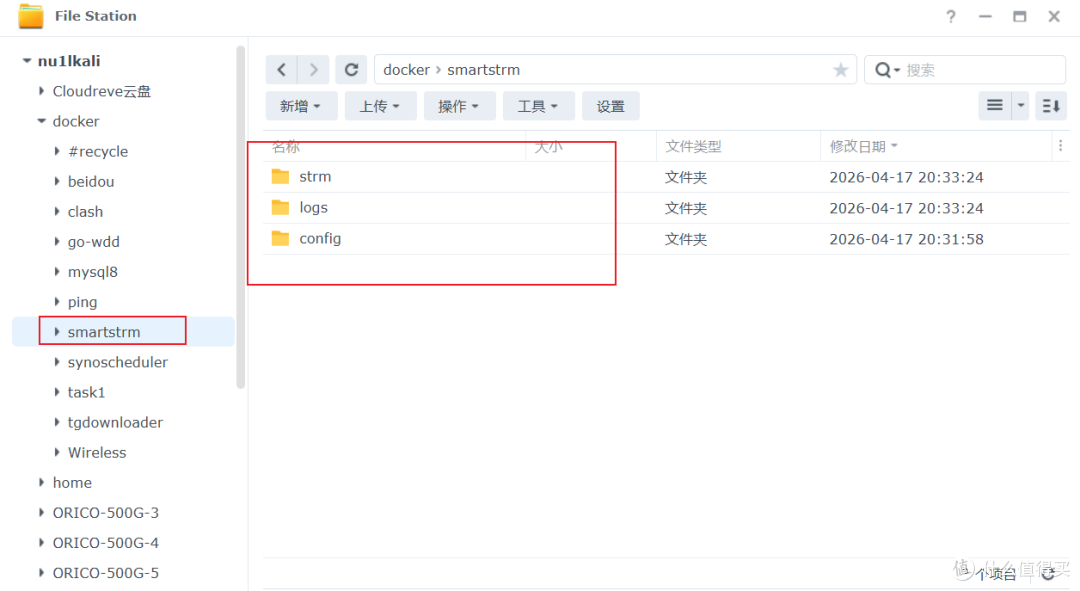Refresh the current folder listing
The height and width of the screenshot is (591, 1080).
(x=351, y=70)
